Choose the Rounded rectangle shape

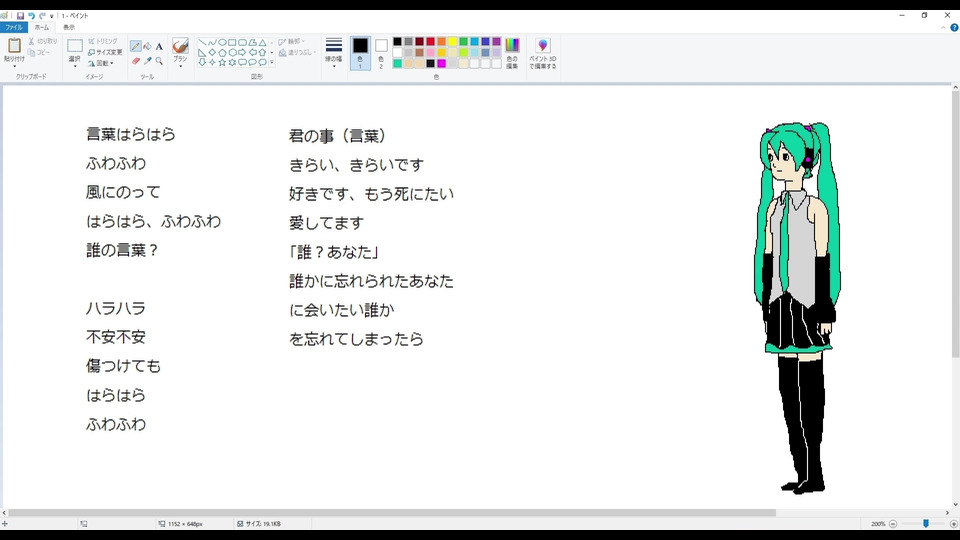[x=242, y=42]
